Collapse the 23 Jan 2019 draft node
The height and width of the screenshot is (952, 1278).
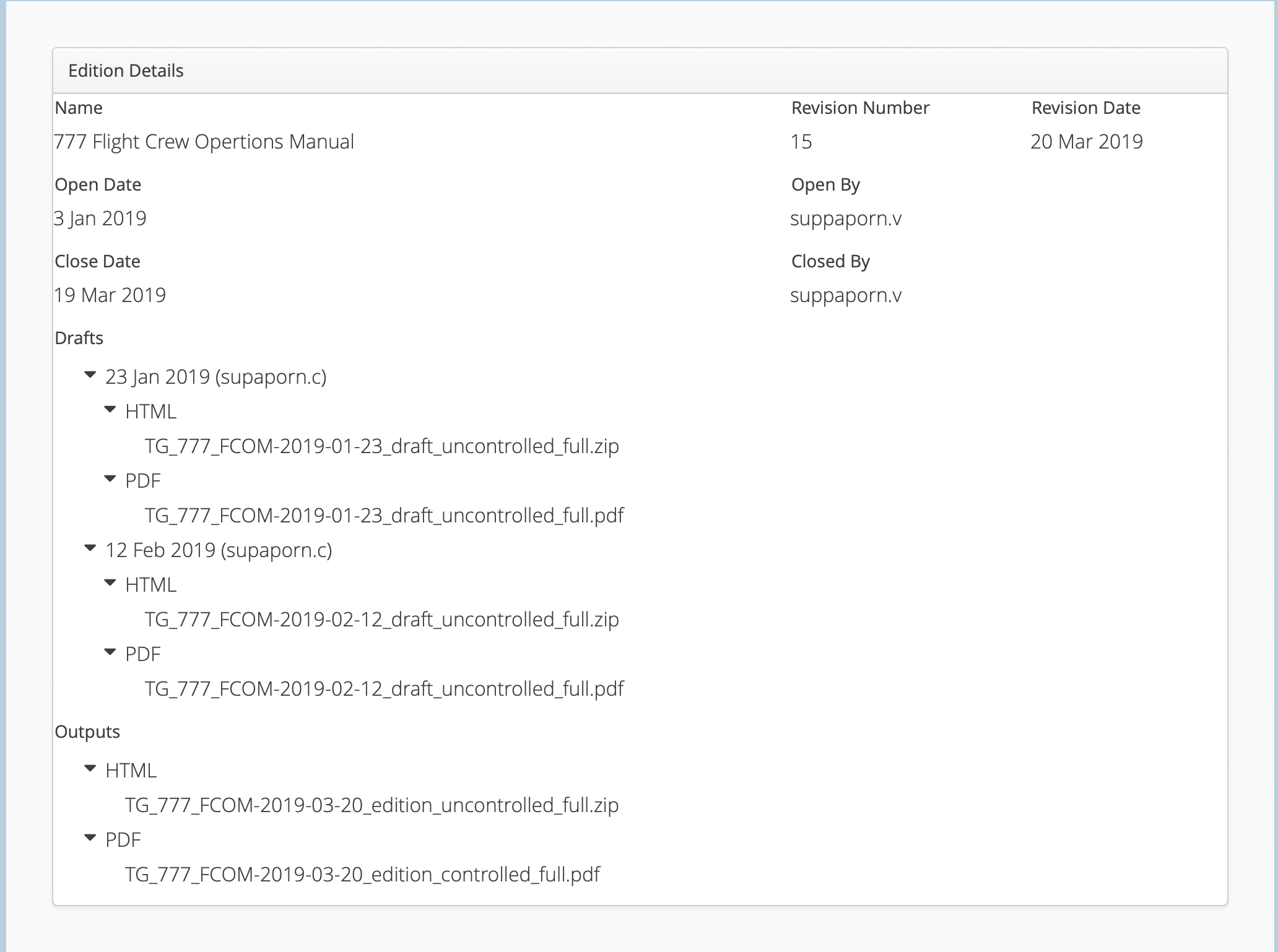coord(90,375)
